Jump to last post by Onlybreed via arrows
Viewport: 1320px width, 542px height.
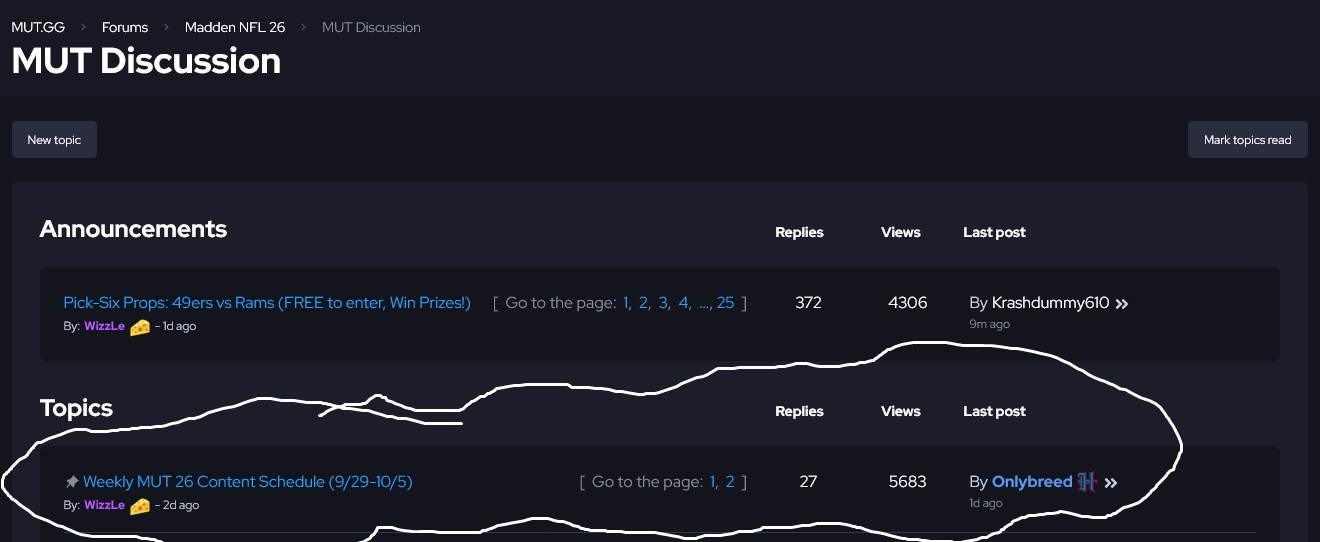coord(1110,483)
